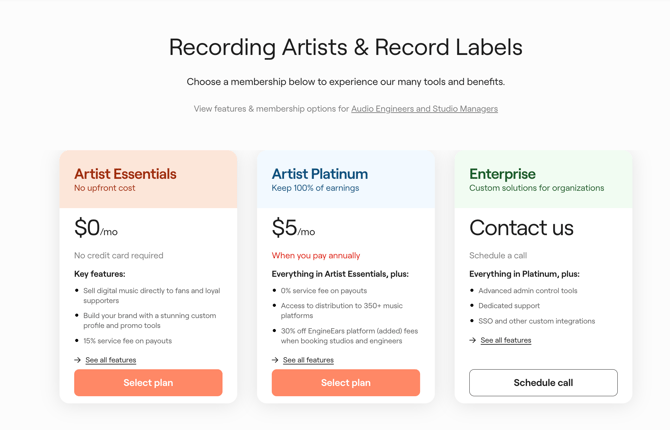Click arrow icon in Artist Essentials card

[78, 360]
